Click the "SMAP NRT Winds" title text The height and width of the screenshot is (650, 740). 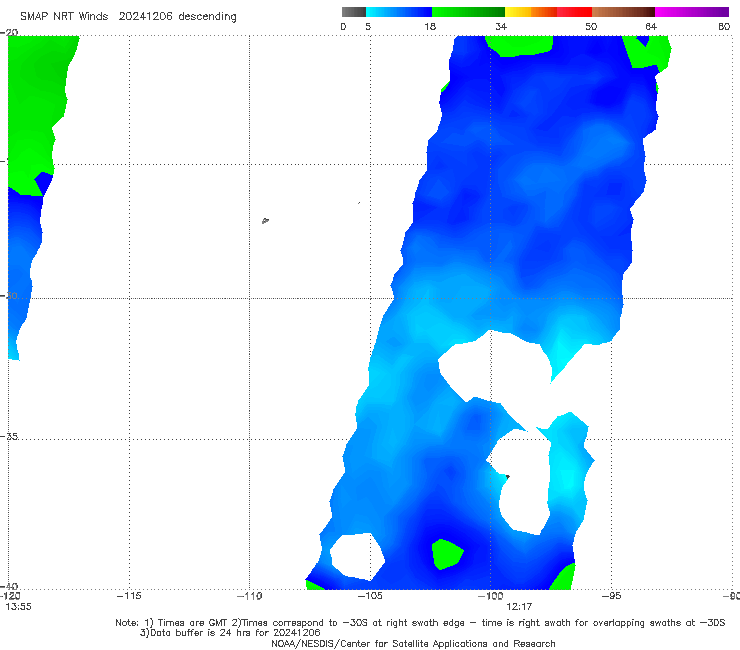(64, 17)
